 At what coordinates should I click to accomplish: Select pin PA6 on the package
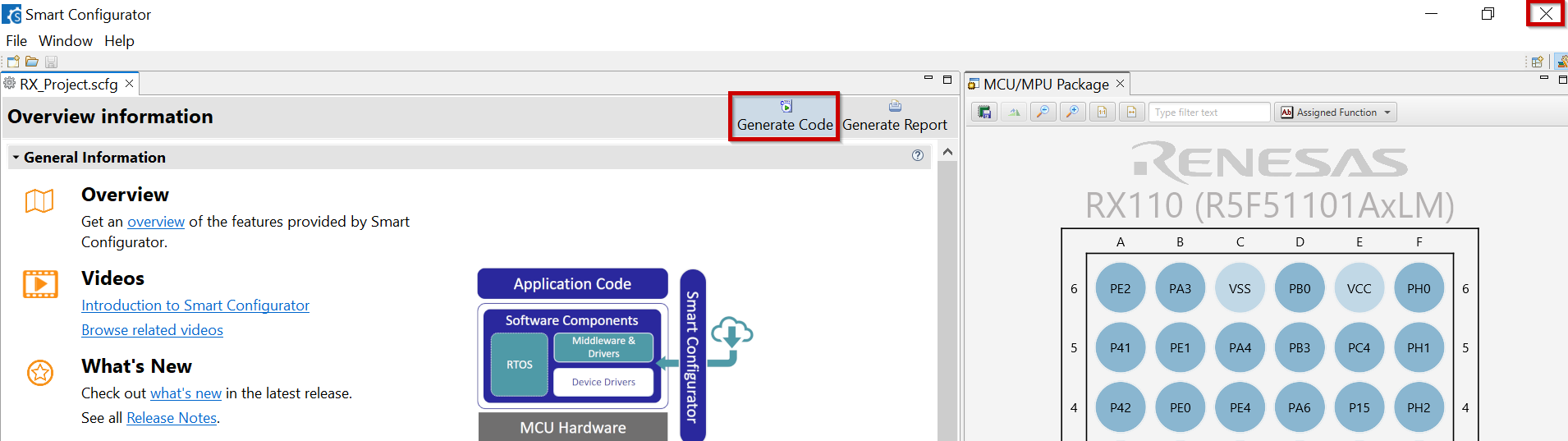[1300, 407]
